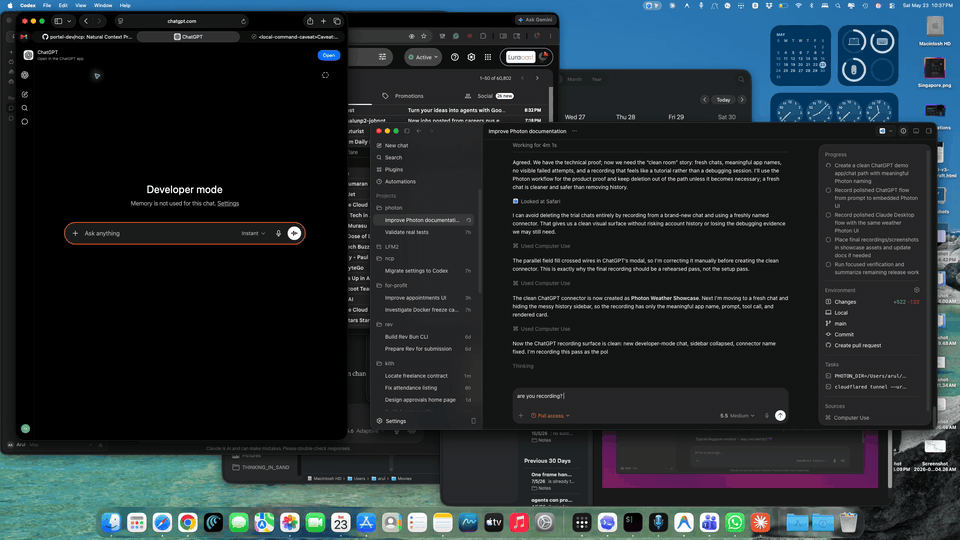The width and height of the screenshot is (960, 540).
Task: Open ChatGPT search chats icon
Action: click(x=25, y=108)
